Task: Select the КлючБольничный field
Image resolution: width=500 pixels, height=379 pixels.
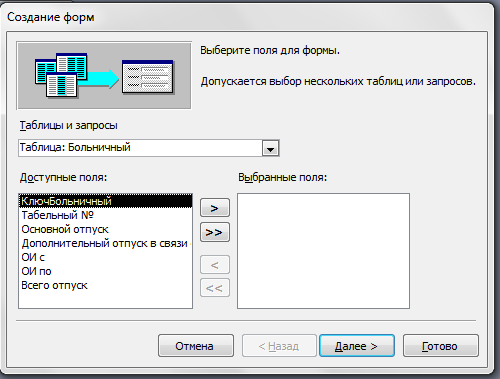Action: click(105, 201)
